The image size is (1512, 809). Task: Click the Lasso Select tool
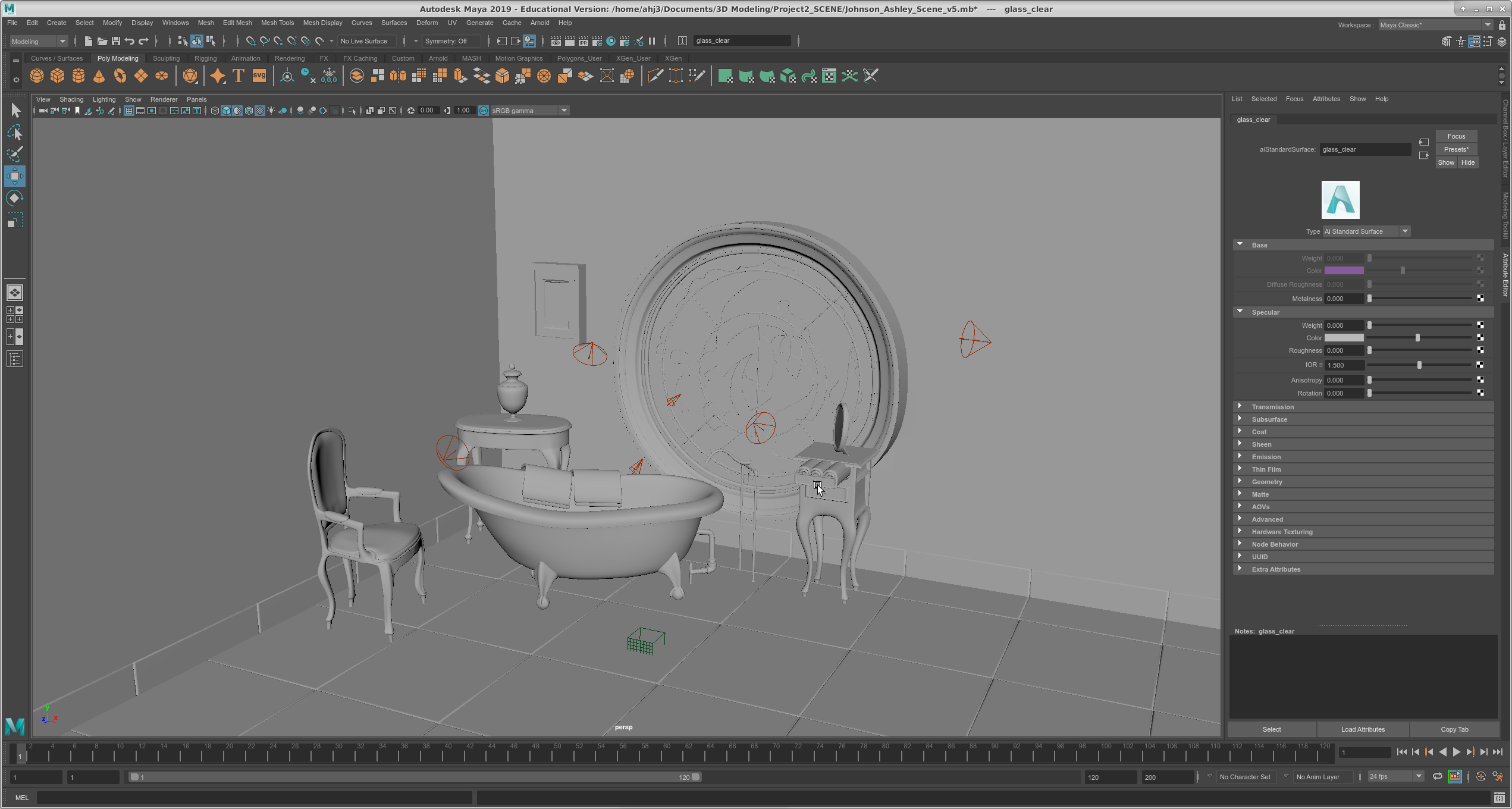click(x=15, y=132)
